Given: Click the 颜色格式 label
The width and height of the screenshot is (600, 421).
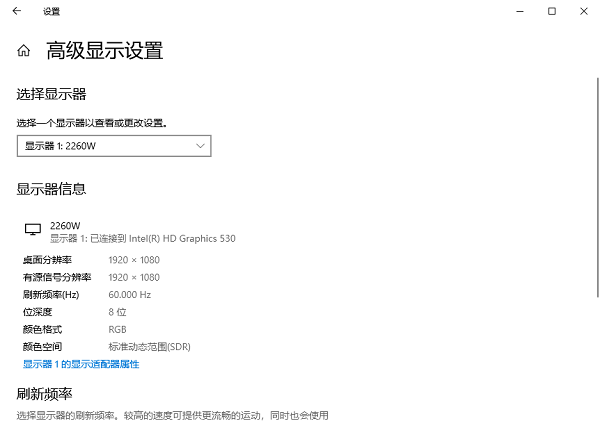Looking at the screenshot, I should [x=42, y=330].
